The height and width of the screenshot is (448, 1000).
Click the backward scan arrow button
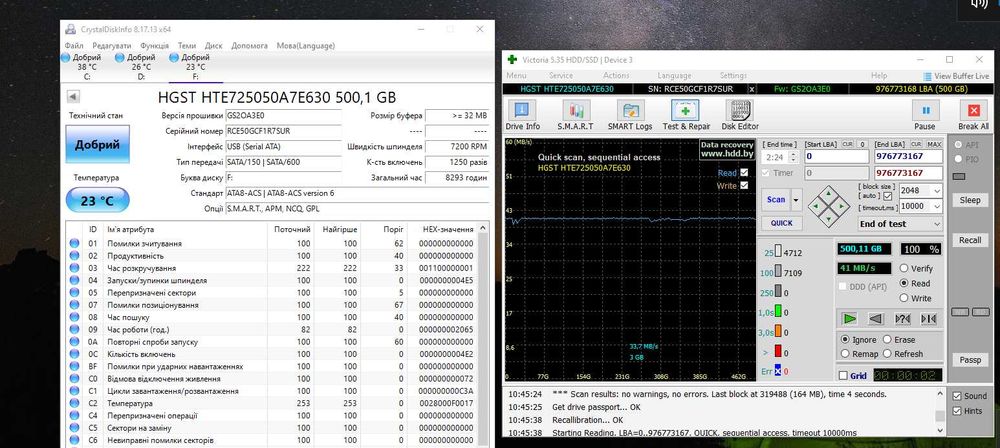click(x=876, y=318)
